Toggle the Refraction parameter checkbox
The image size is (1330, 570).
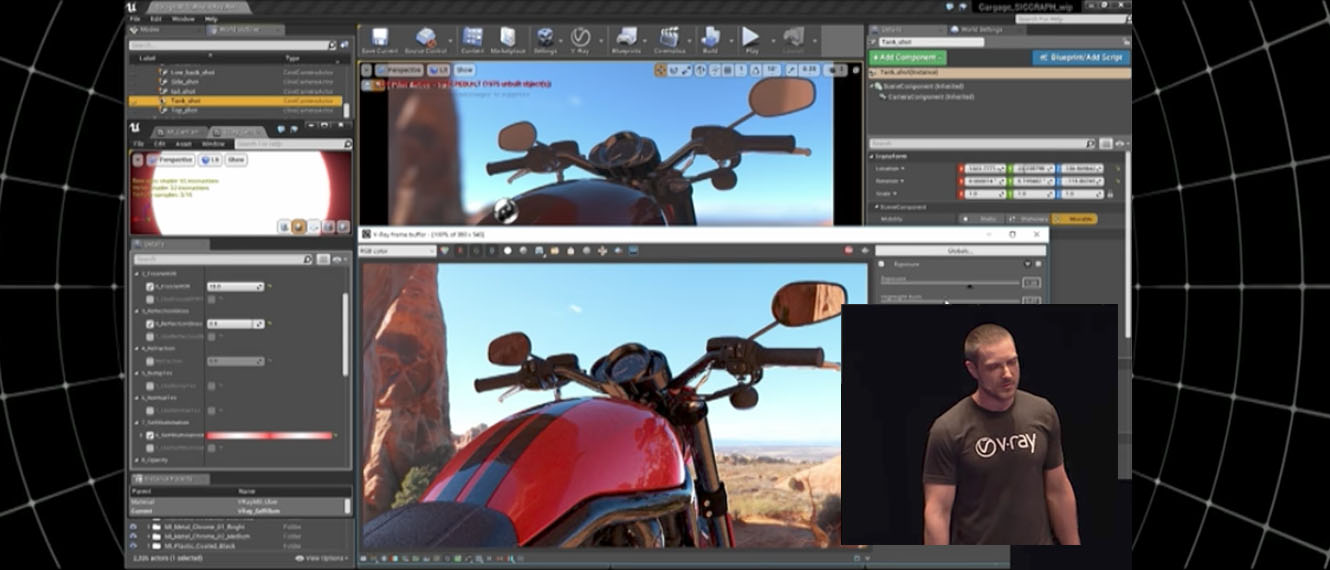click(150, 361)
